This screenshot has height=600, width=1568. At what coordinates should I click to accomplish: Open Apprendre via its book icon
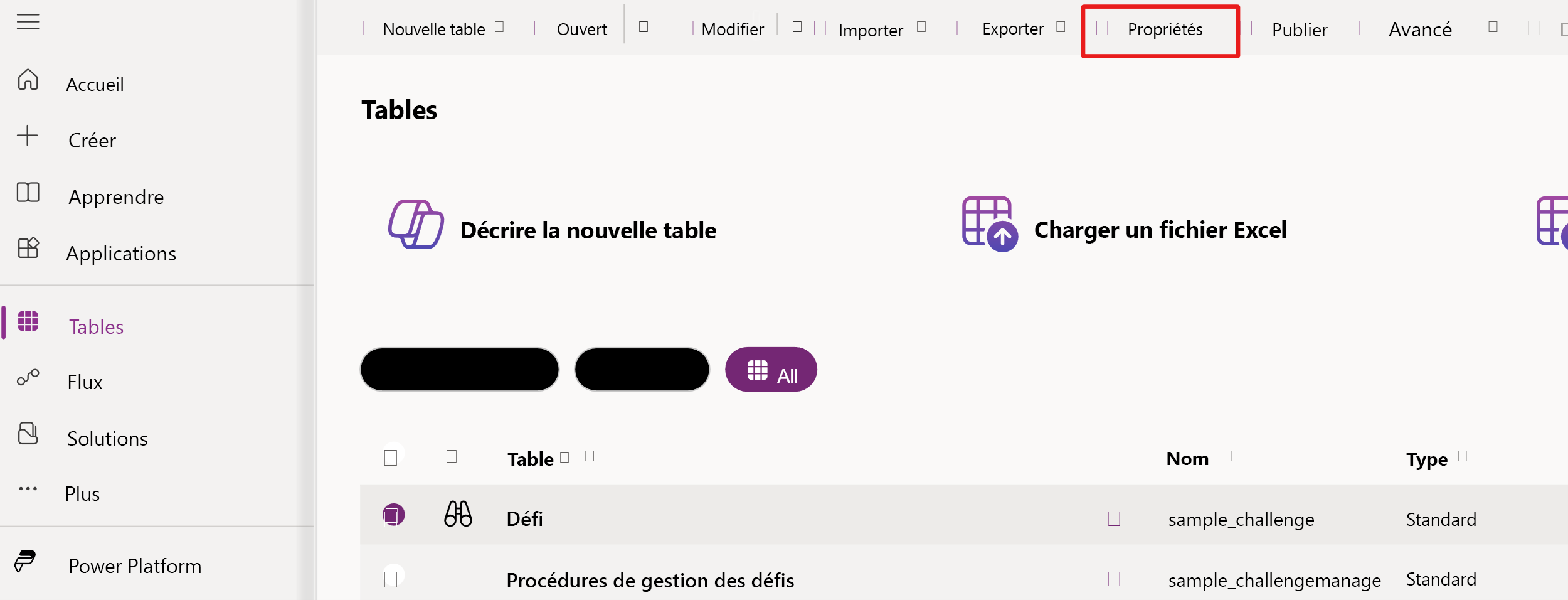[x=28, y=193]
